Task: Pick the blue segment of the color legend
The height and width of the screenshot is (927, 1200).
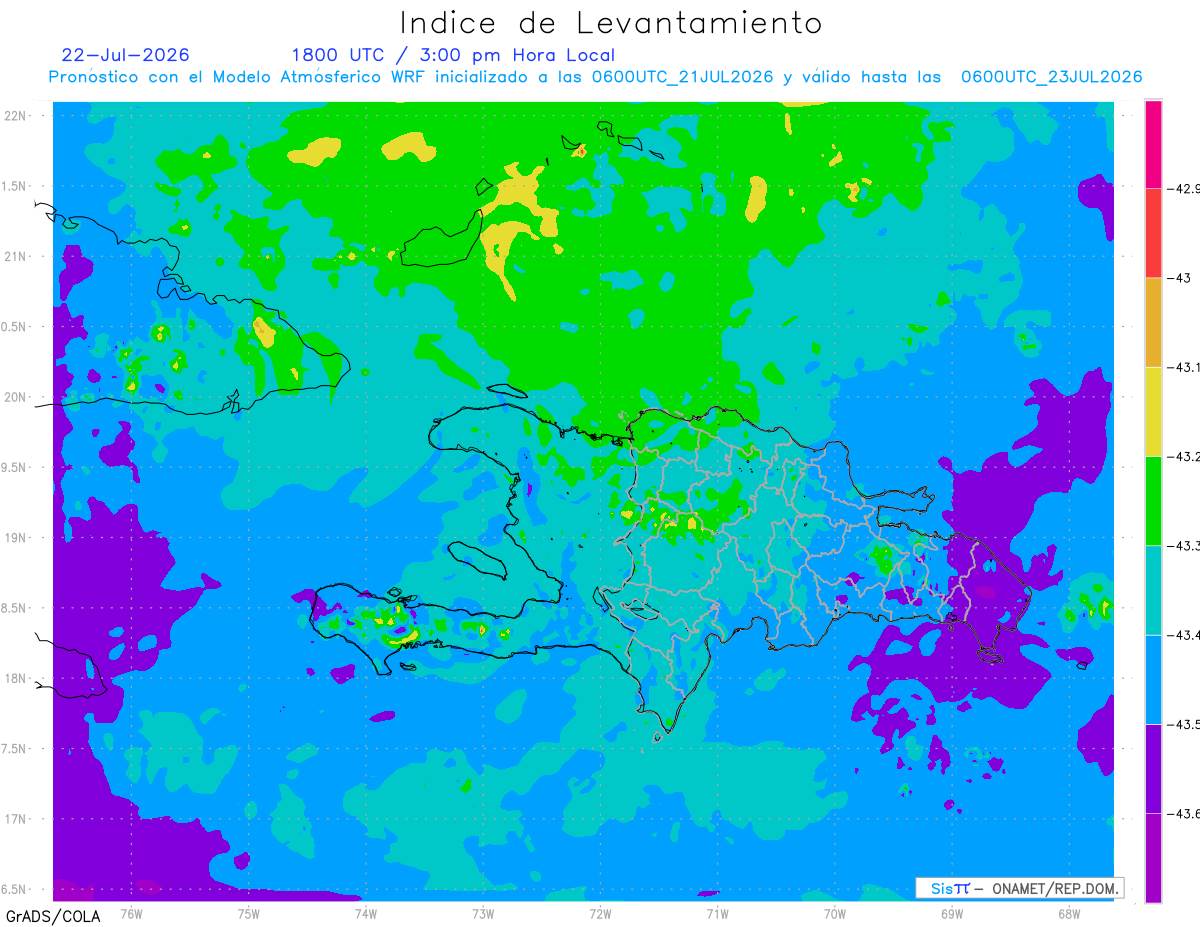Action: pyautogui.click(x=1153, y=679)
